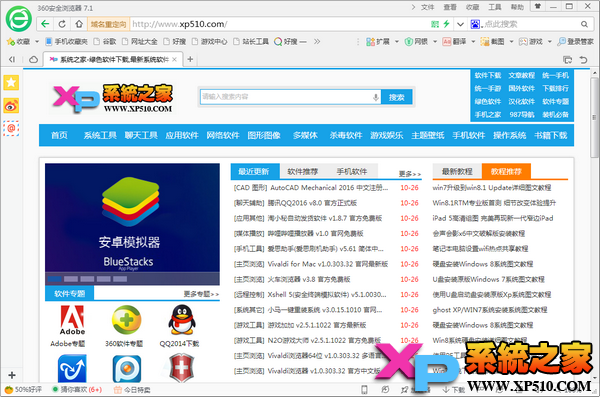Open the 操作系统 navigation link
Screen dimensions: 600x397
point(509,135)
